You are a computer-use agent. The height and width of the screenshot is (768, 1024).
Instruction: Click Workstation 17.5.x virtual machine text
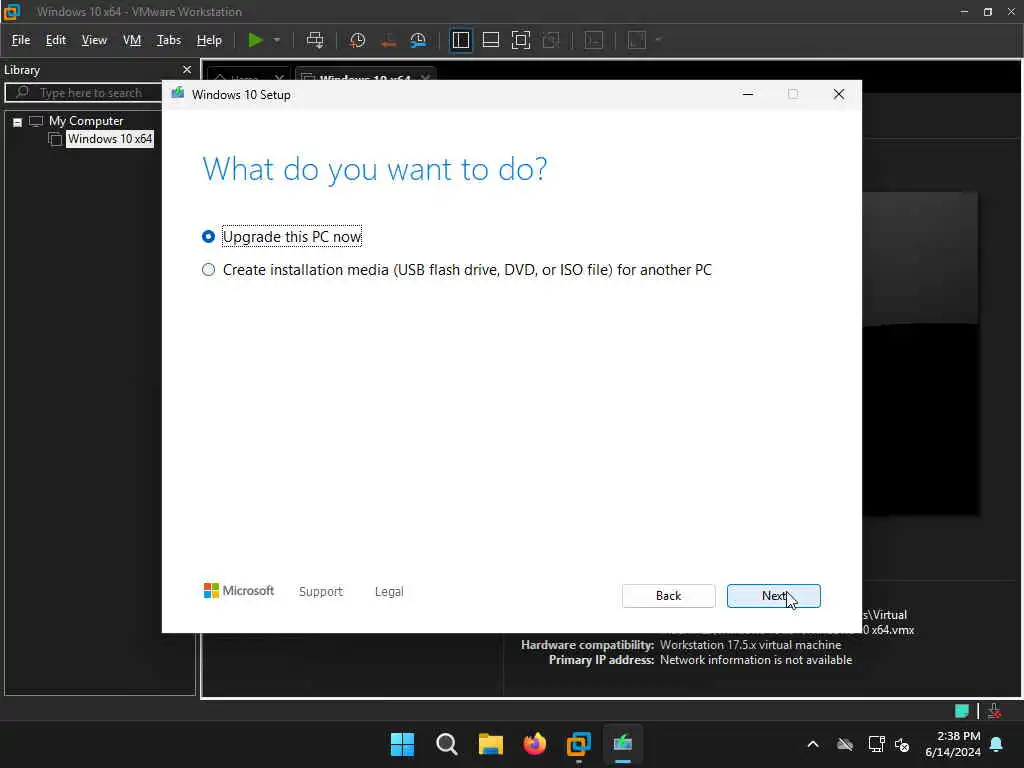[750, 645]
